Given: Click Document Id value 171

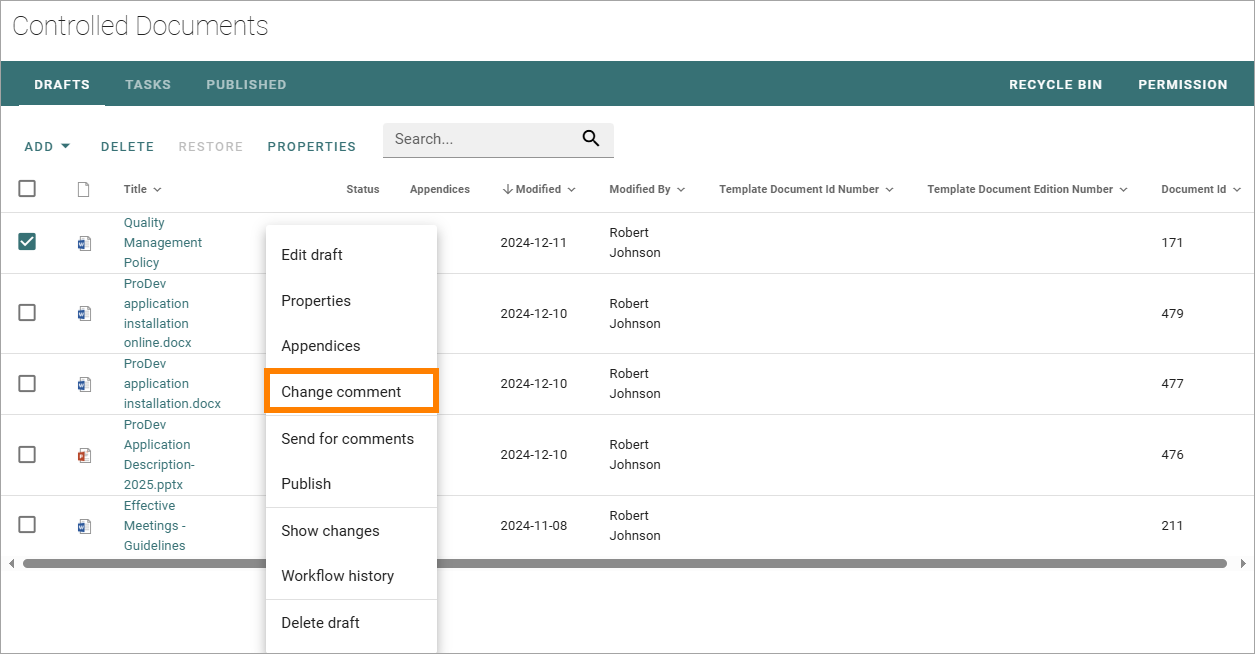Looking at the screenshot, I should (x=1172, y=243).
